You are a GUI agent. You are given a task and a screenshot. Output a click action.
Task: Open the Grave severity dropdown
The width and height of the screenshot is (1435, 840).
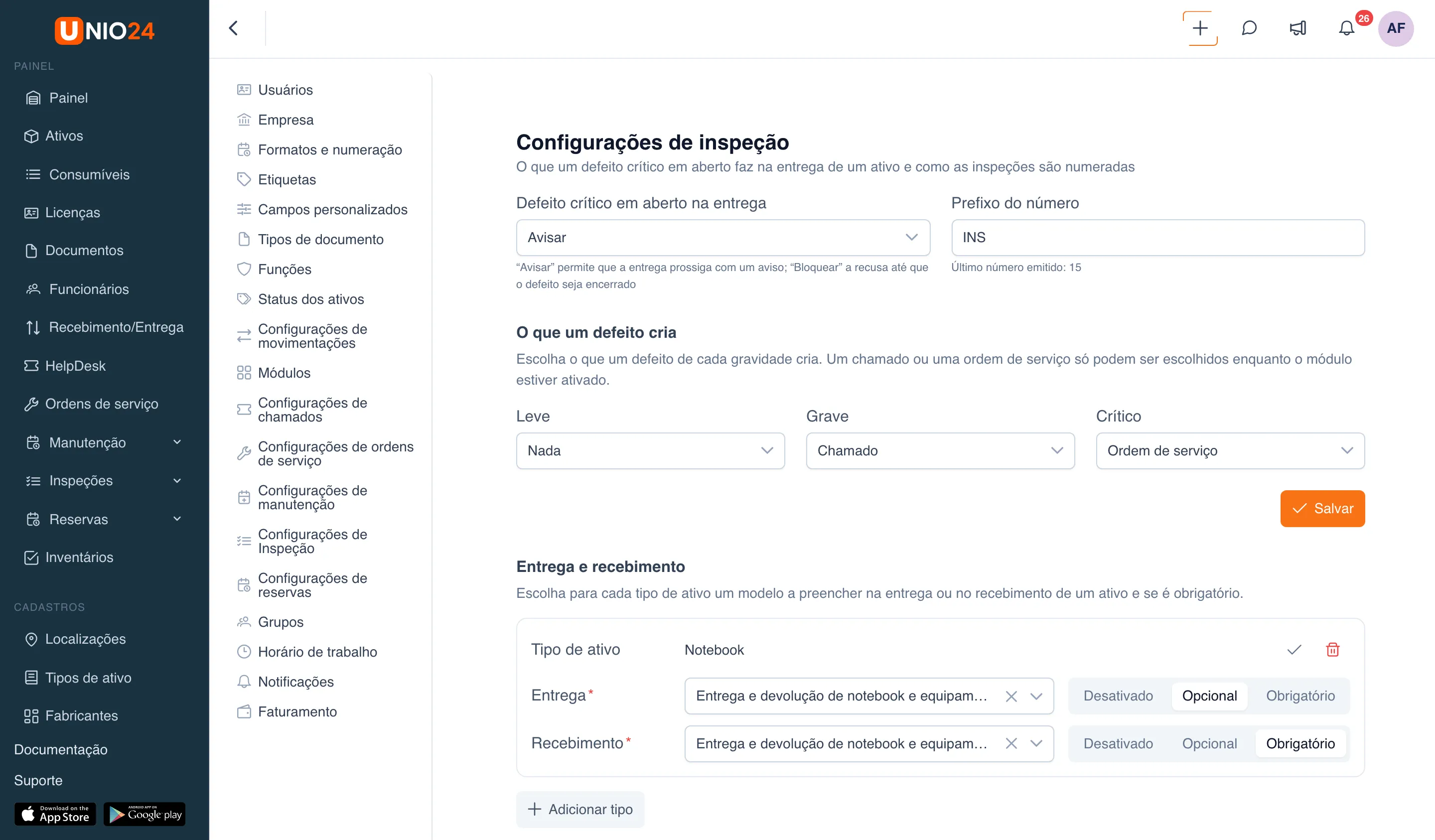tap(940, 451)
